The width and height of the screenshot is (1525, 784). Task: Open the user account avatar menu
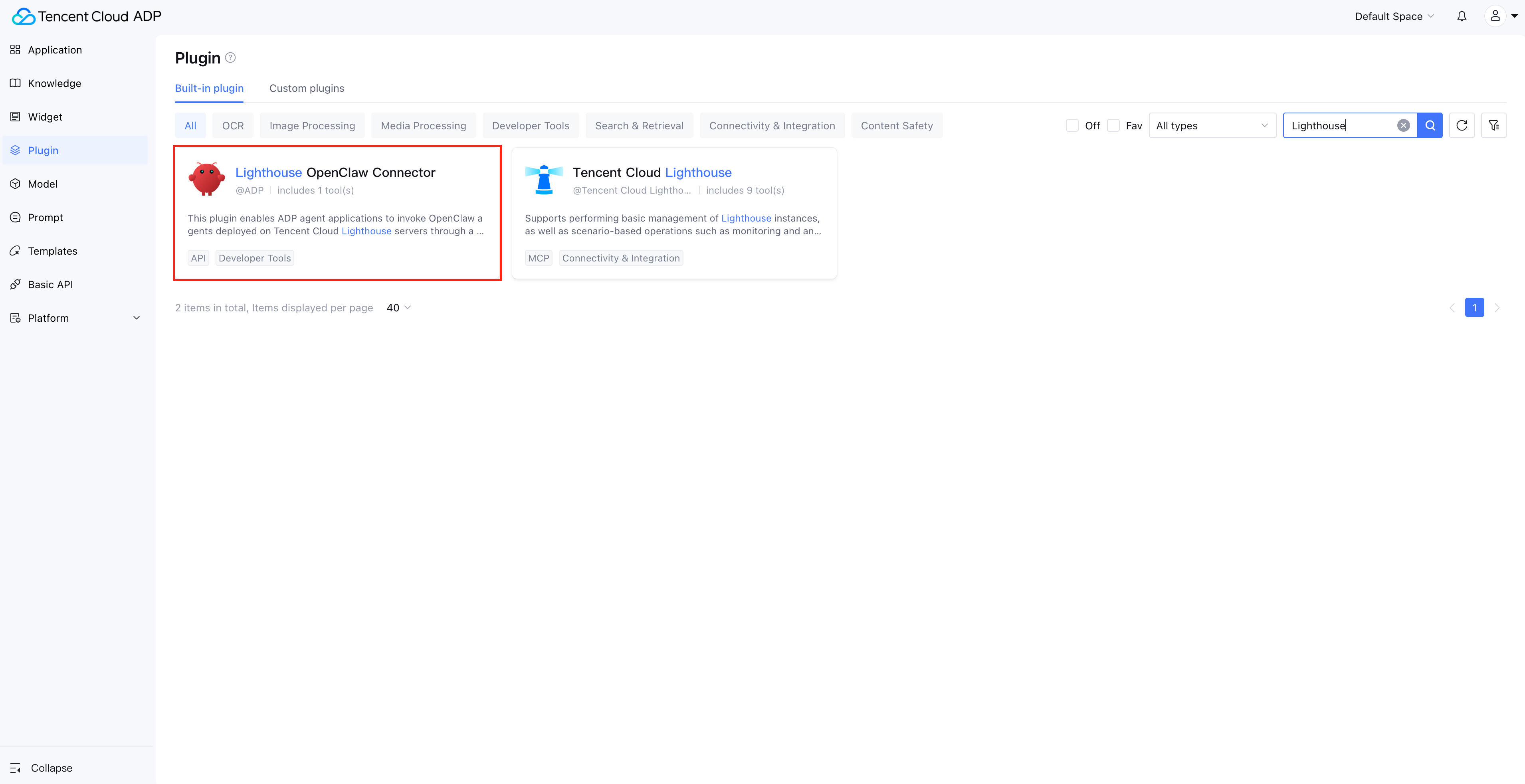click(x=1495, y=17)
